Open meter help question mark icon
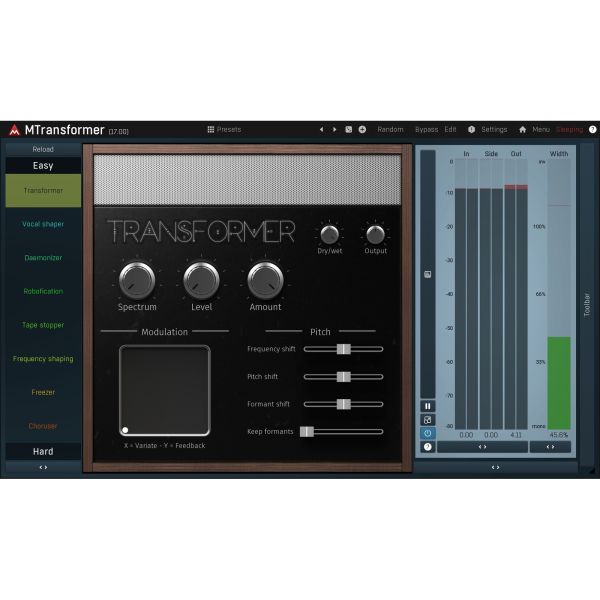The height and width of the screenshot is (600, 600). click(428, 447)
